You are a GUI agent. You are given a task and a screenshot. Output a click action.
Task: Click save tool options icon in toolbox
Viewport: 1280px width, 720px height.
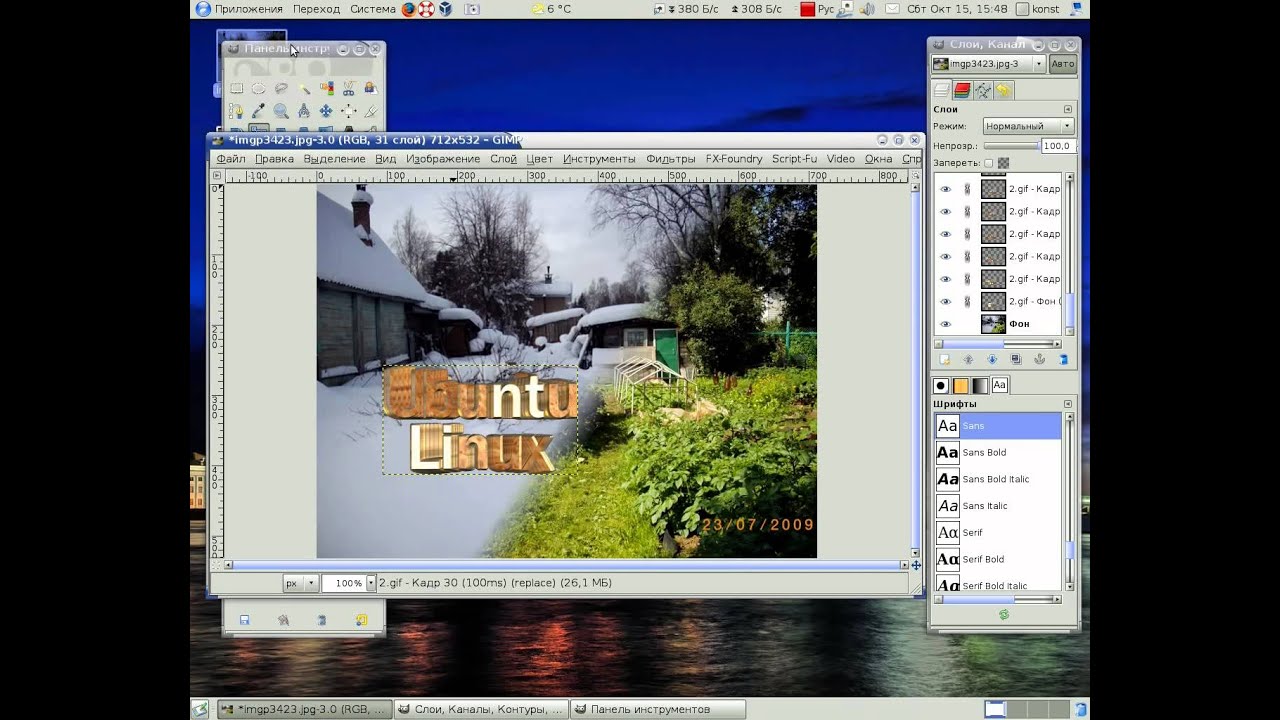[x=244, y=620]
